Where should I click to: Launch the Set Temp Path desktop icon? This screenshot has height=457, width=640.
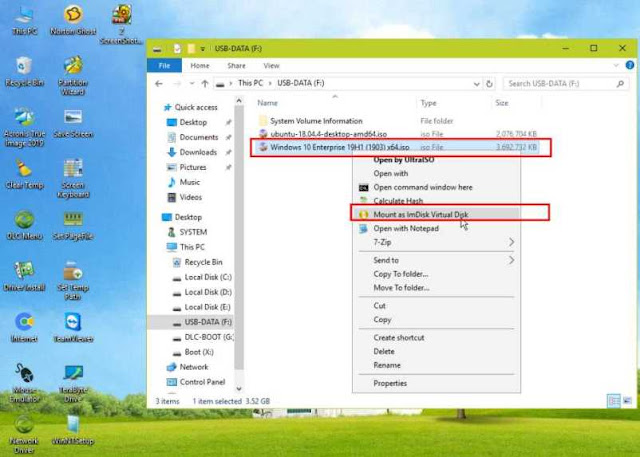(x=73, y=281)
